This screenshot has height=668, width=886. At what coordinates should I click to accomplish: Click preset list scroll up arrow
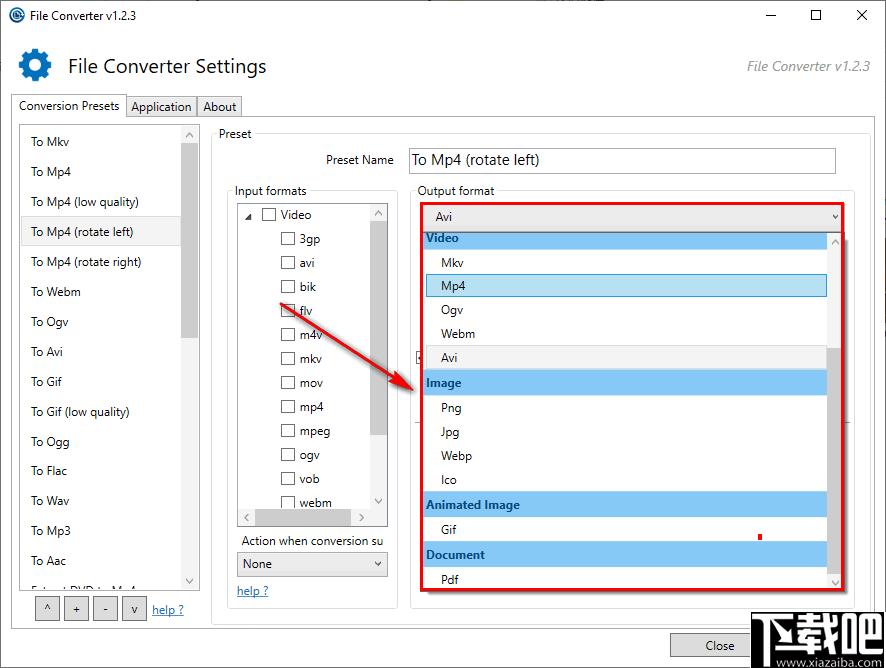pyautogui.click(x=189, y=135)
